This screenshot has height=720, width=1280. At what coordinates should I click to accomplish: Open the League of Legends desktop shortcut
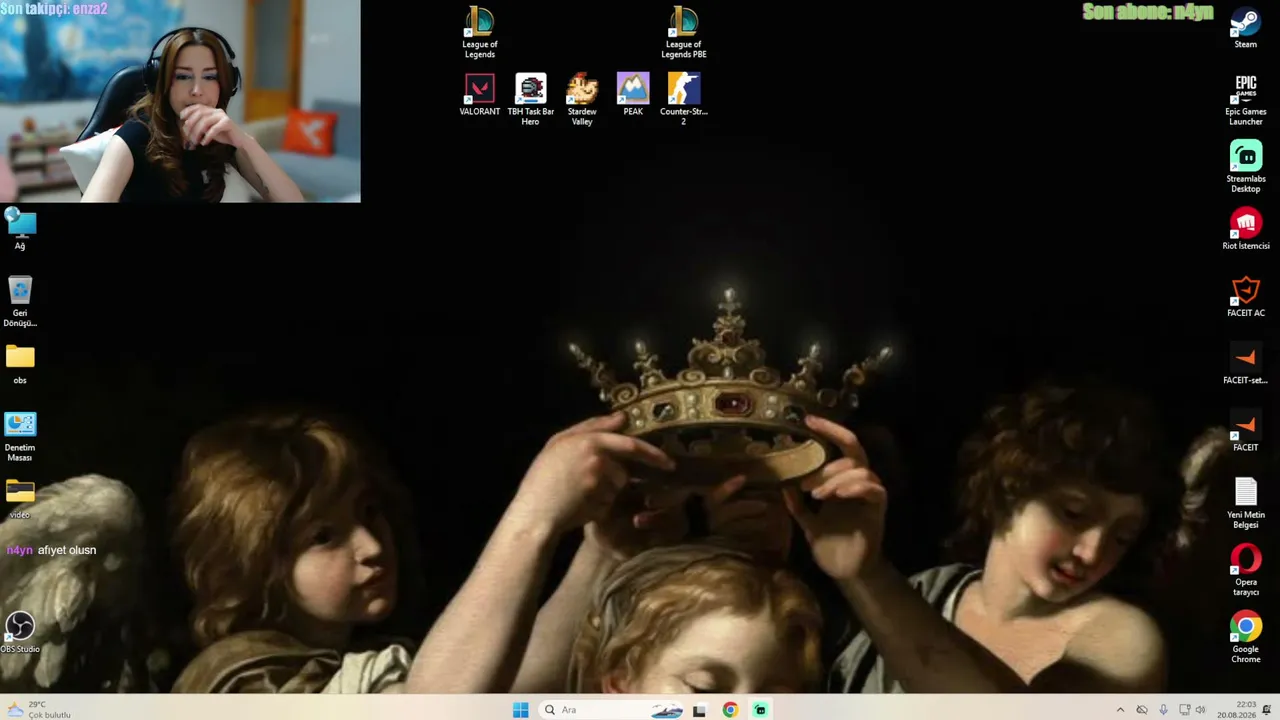tap(480, 32)
